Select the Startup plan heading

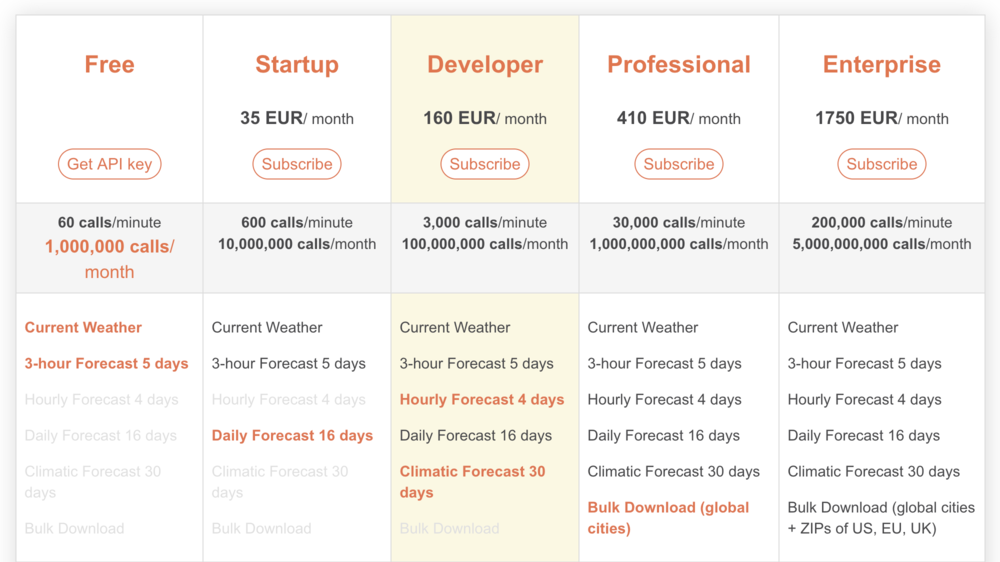point(297,64)
